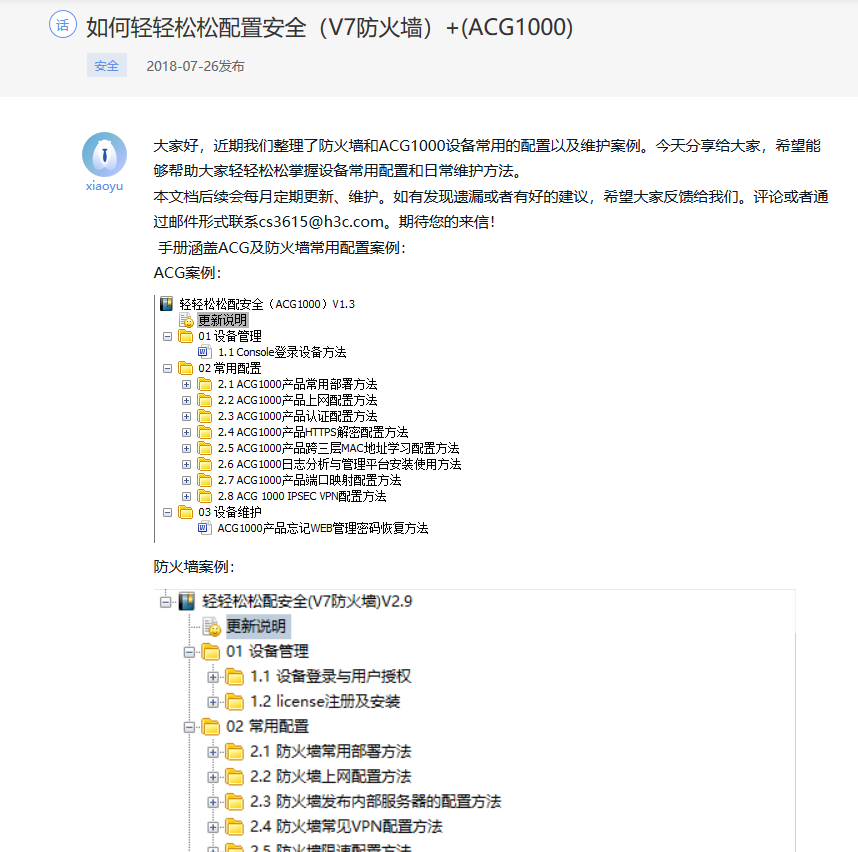Click folder icon of 2.5 跨三层MAC地址学习

click(x=205, y=448)
